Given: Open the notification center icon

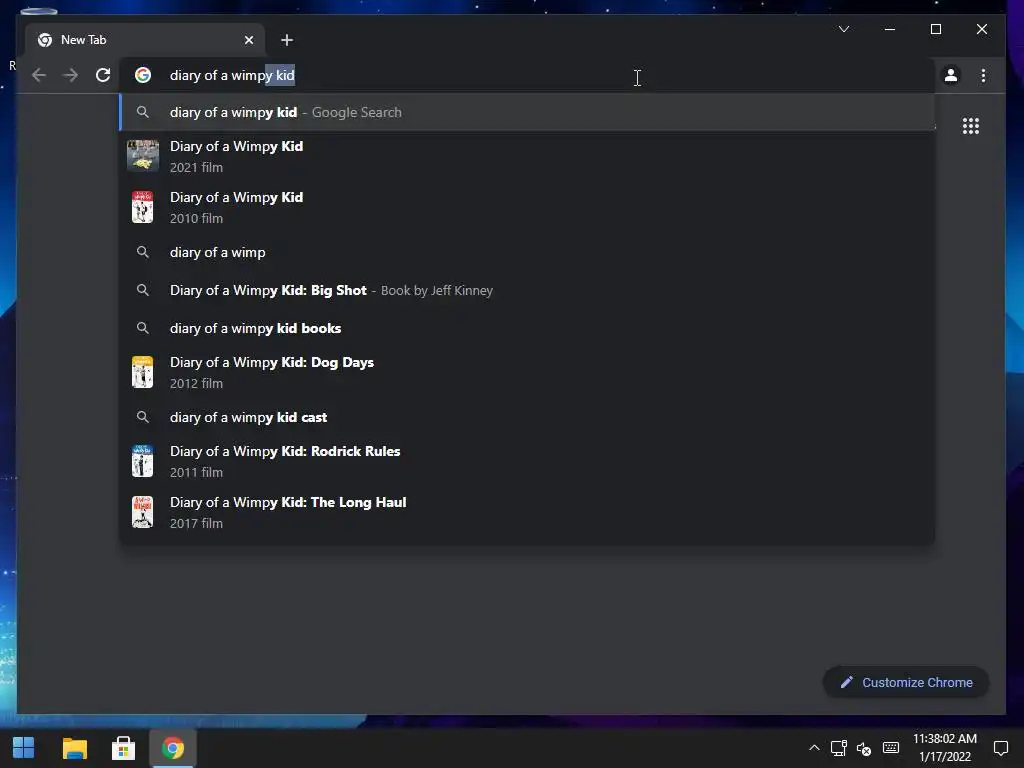Looking at the screenshot, I should pos(1000,748).
